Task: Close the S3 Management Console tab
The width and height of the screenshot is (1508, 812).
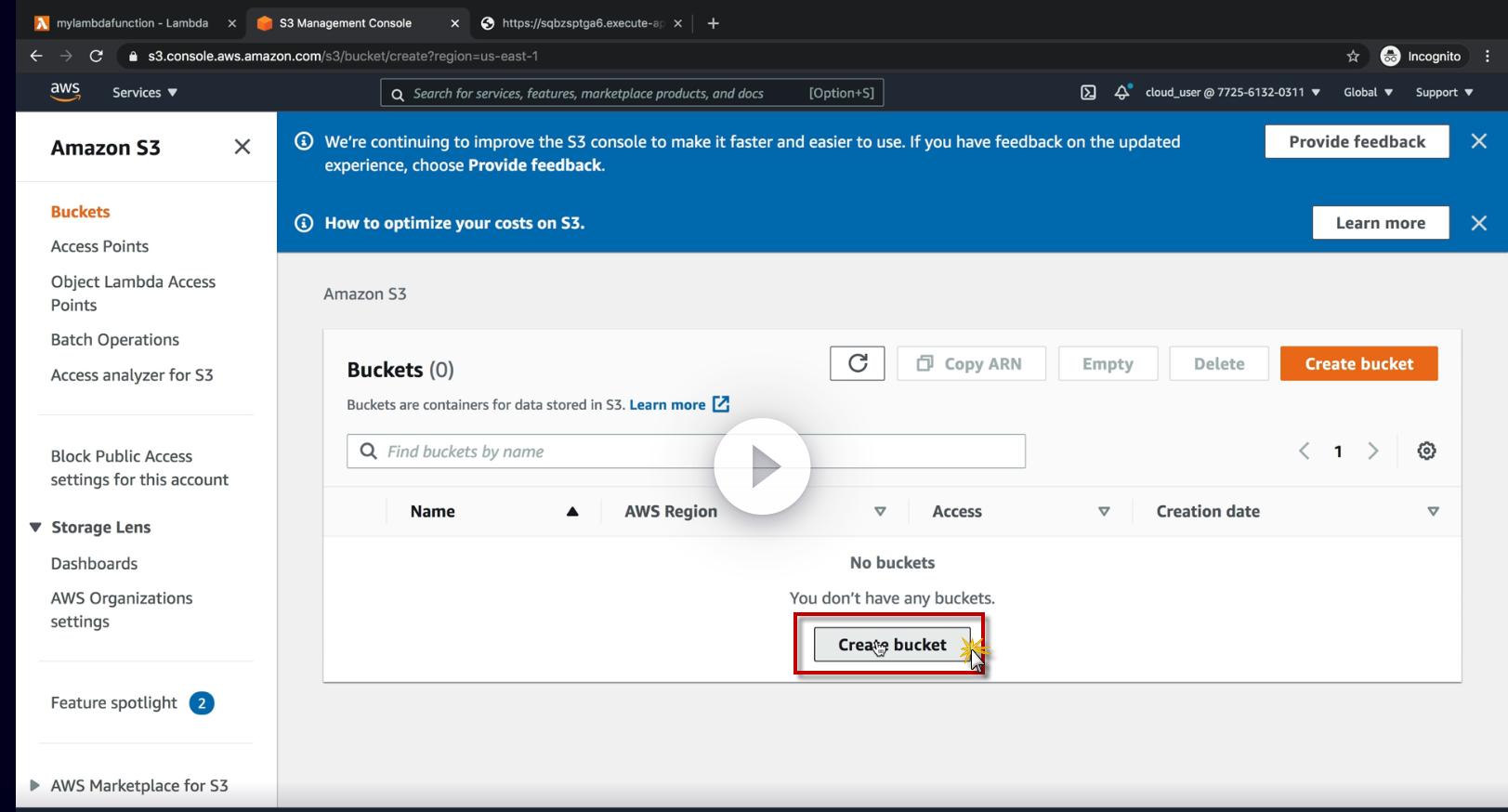Action: 454,23
